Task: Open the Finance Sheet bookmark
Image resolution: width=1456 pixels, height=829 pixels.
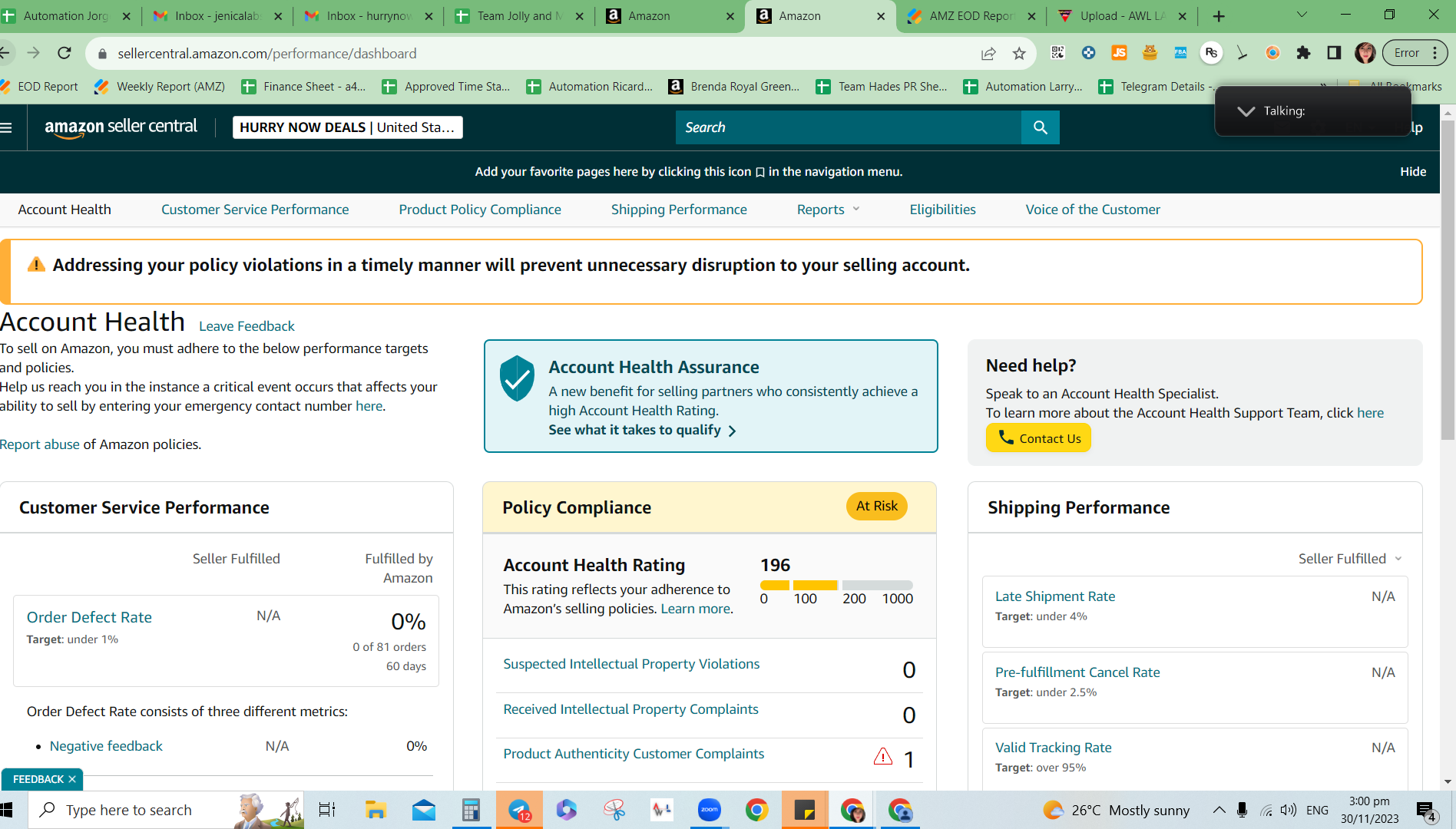Action: tap(304, 87)
